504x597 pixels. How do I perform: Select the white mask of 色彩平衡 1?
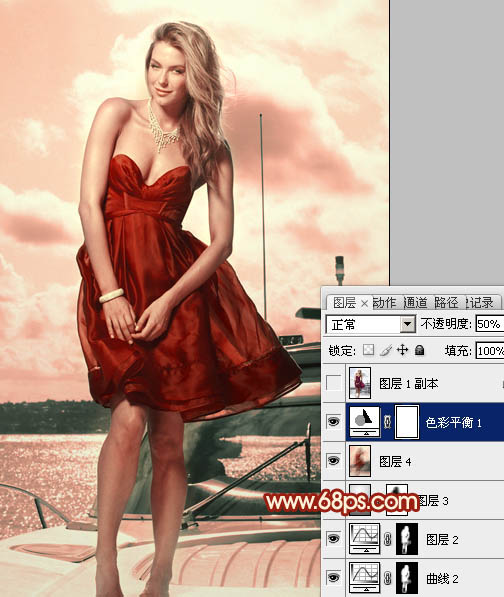coord(407,422)
